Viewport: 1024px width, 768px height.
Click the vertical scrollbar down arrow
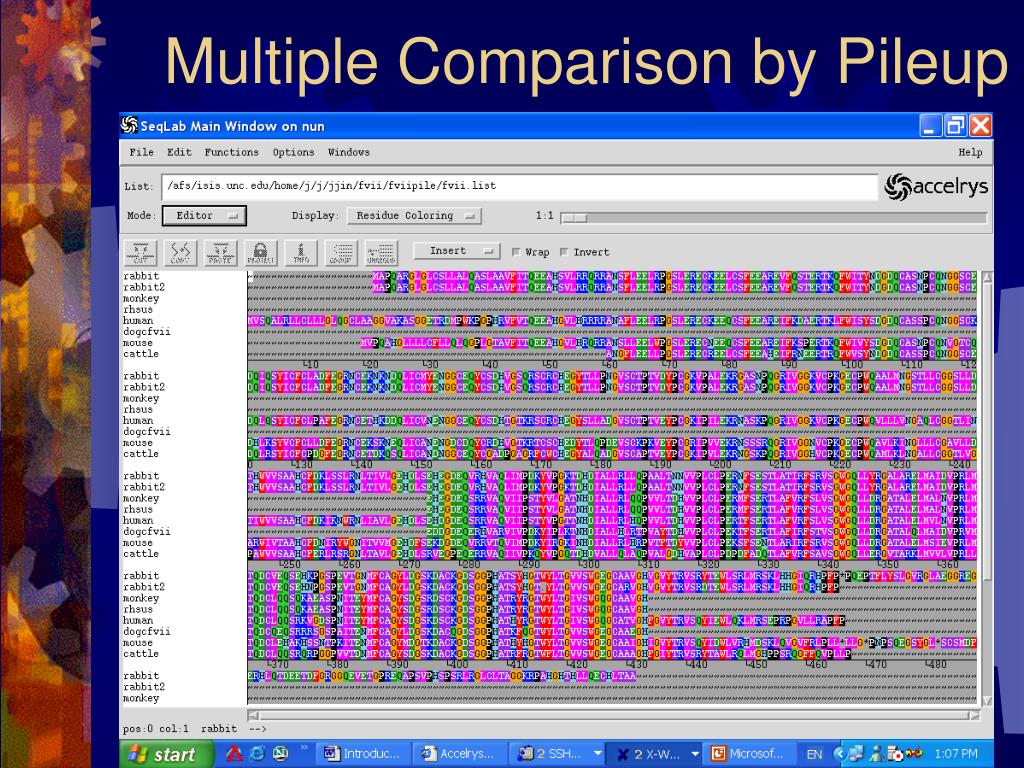tap(987, 700)
